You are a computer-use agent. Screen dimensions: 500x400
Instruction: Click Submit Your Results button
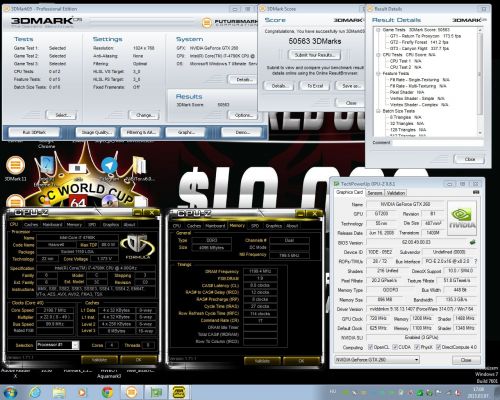[x=314, y=55]
